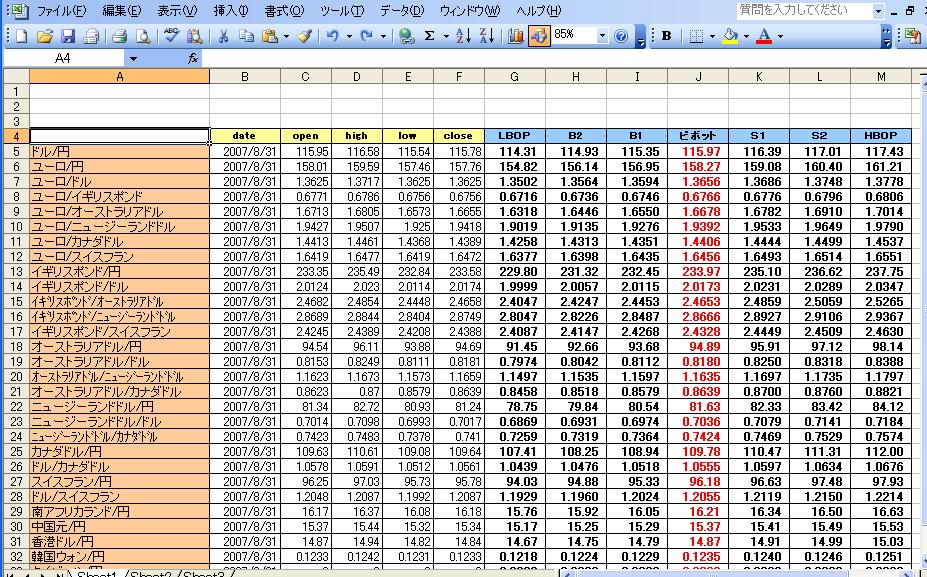The height and width of the screenshot is (577, 927).
Task: Create a new workbook with the New icon
Action: [x=21, y=37]
